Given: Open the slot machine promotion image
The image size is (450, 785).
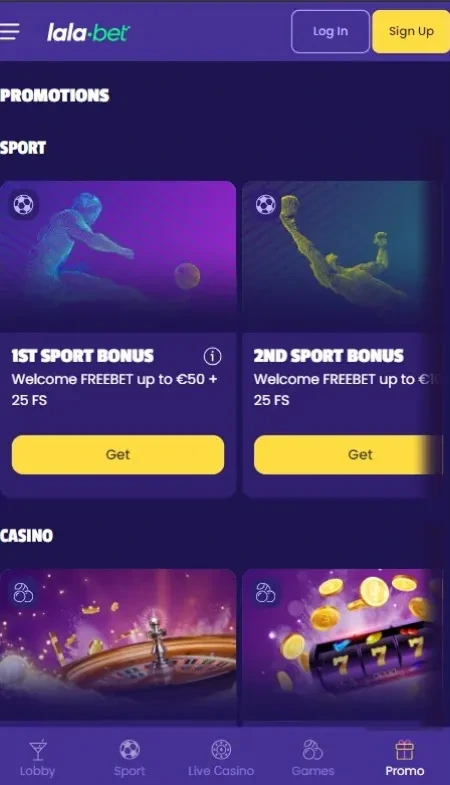Looking at the screenshot, I should tap(342, 647).
